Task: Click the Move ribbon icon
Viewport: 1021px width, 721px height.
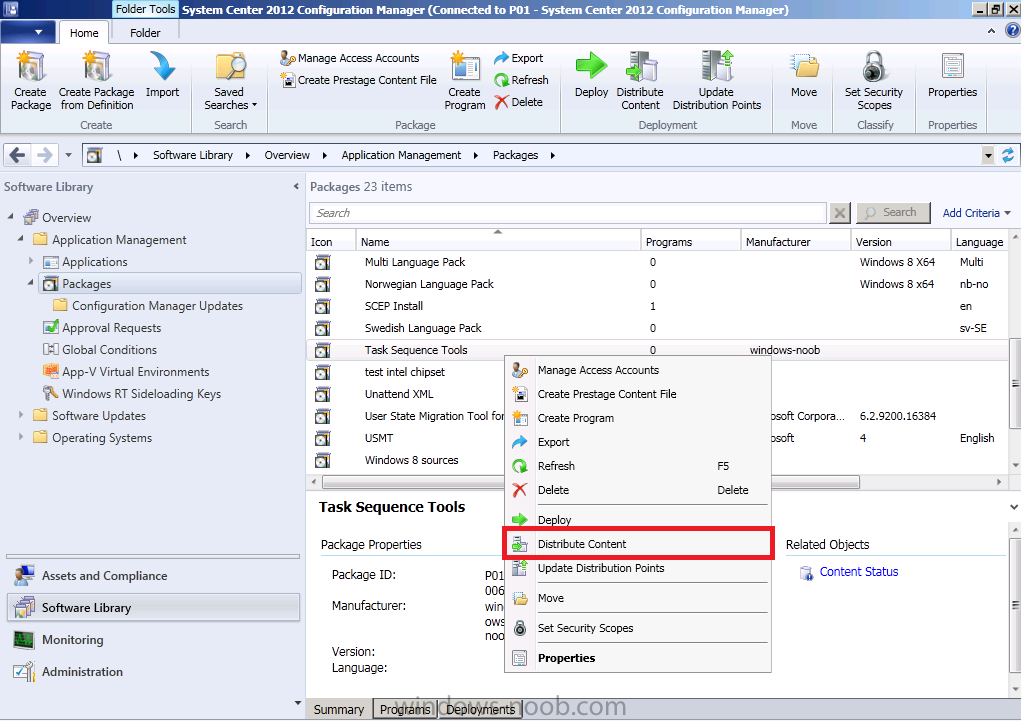Action: tap(804, 74)
